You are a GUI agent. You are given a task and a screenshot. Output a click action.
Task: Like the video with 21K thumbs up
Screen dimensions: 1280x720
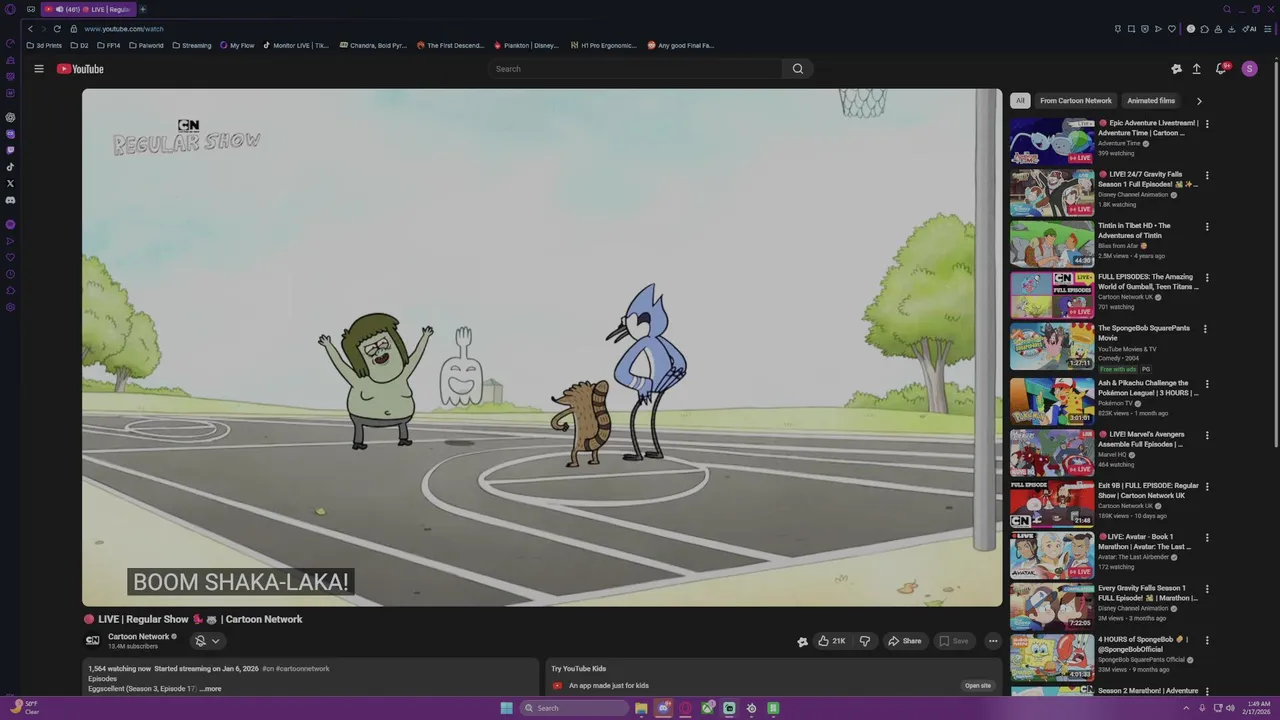pyautogui.click(x=831, y=641)
